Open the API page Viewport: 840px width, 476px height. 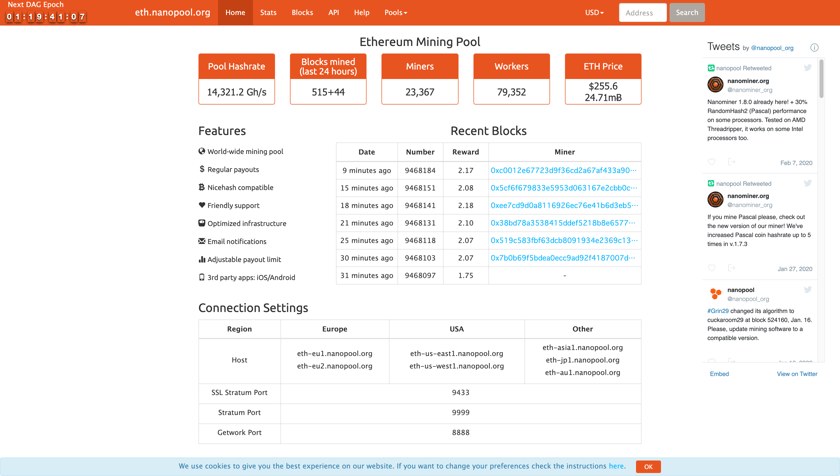(x=334, y=12)
